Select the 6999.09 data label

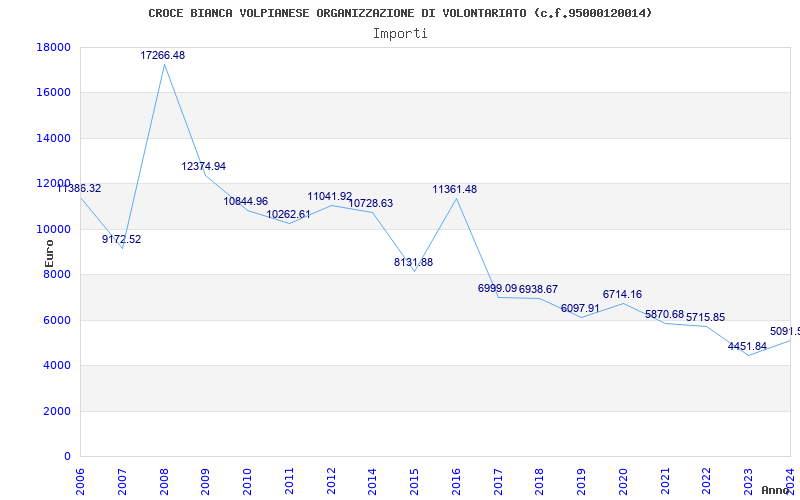tap(497, 289)
